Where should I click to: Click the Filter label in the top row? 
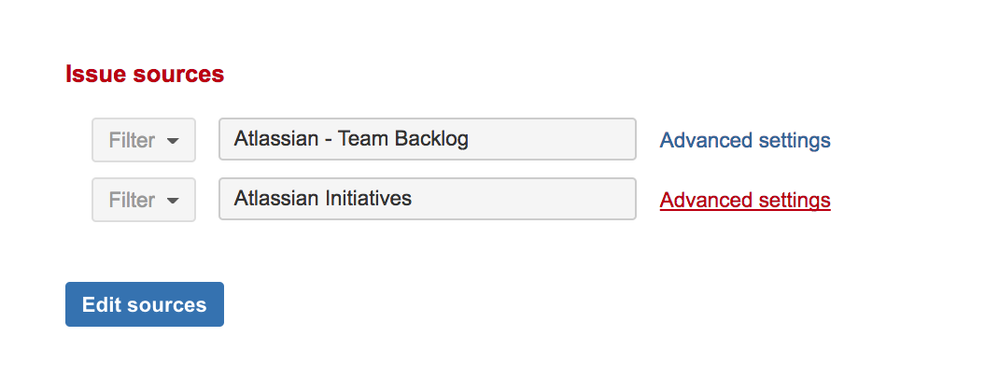pos(132,140)
